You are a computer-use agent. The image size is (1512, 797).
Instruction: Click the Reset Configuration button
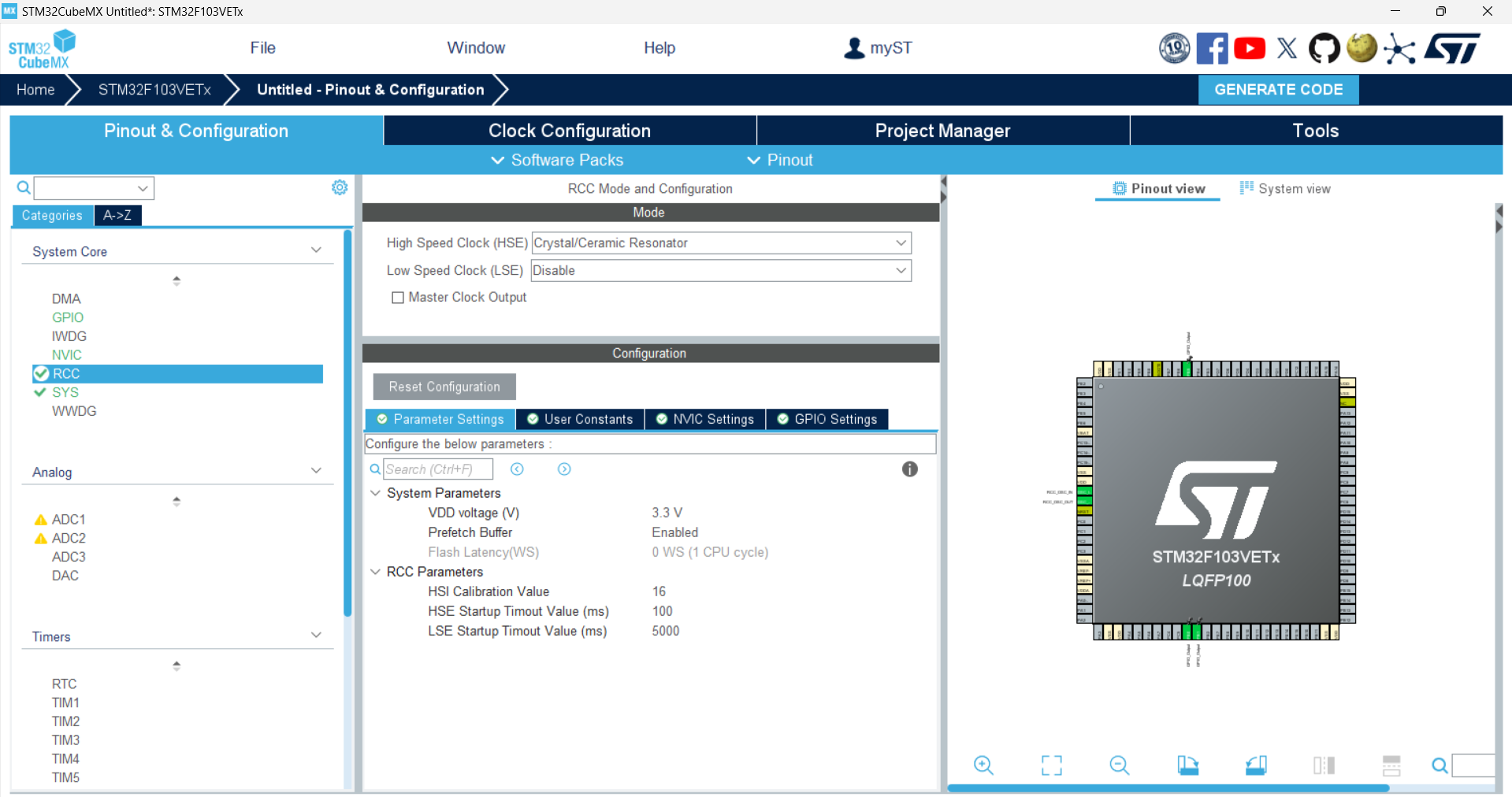tap(444, 387)
